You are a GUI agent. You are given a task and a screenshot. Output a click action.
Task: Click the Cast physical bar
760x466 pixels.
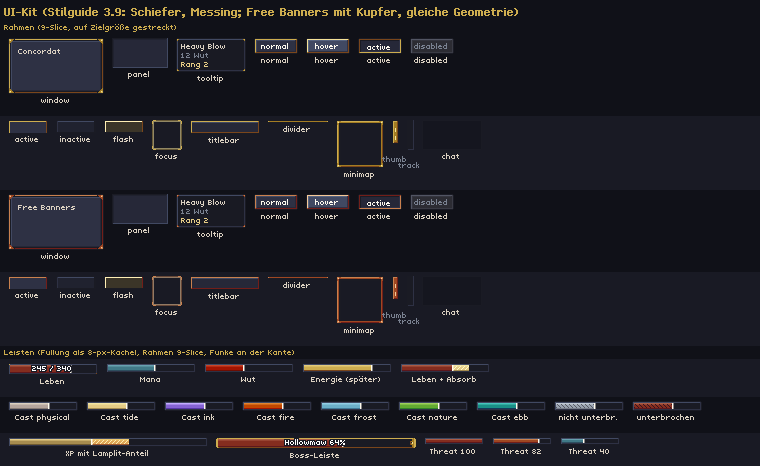click(43, 406)
